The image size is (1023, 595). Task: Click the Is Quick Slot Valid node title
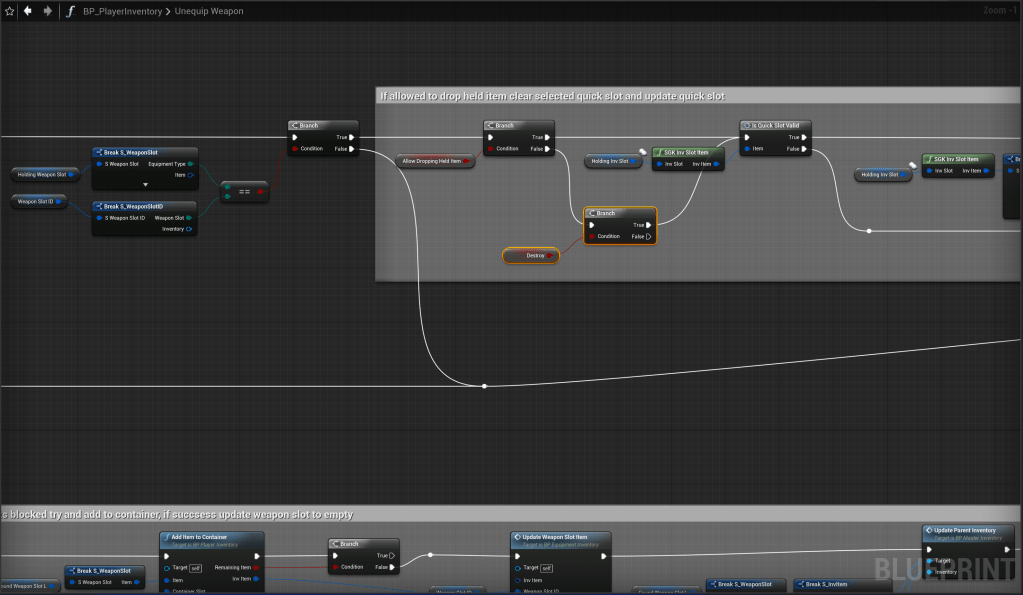(x=776, y=126)
